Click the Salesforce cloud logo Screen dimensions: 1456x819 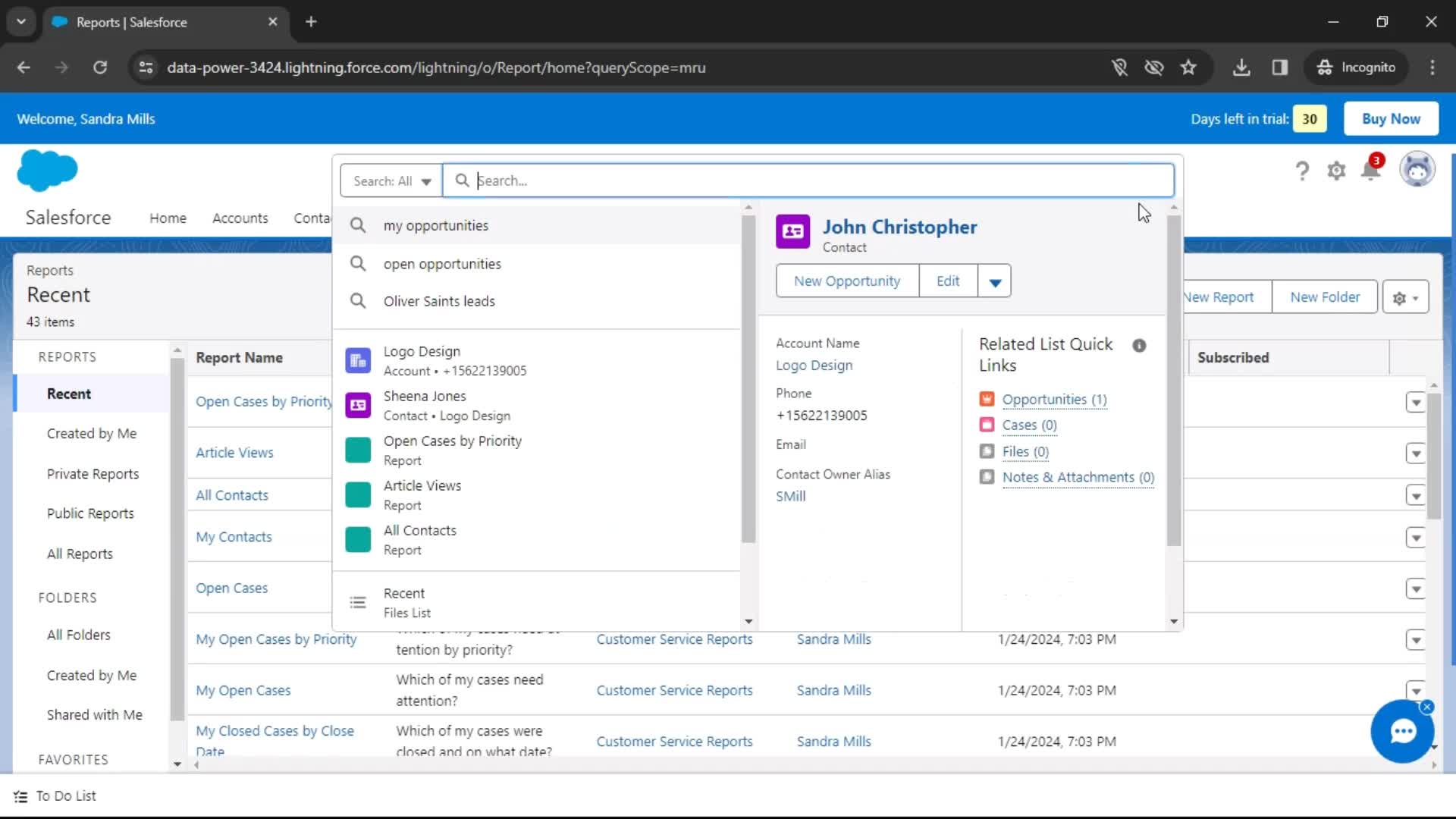pos(47,170)
